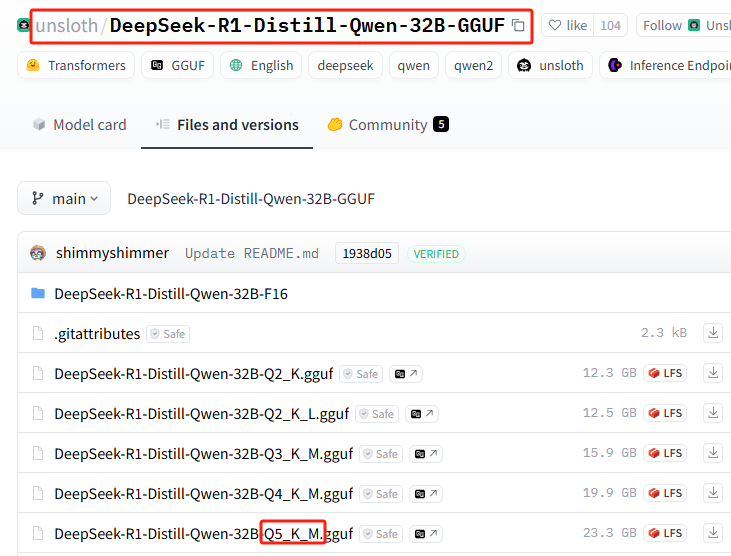Viewport: 731px width, 556px height.
Task: Select the qwen tag
Action: click(414, 65)
